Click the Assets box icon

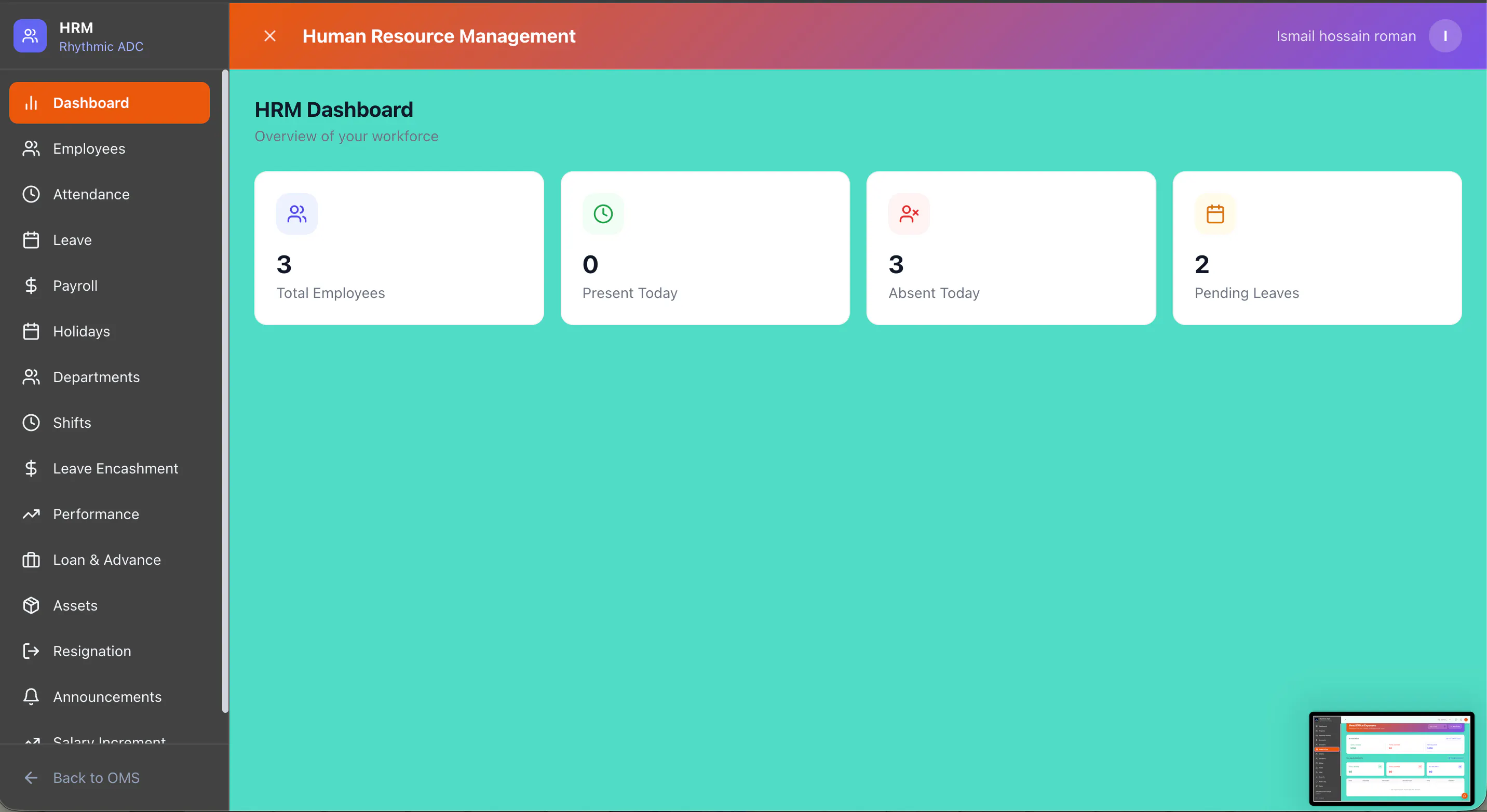coord(31,605)
